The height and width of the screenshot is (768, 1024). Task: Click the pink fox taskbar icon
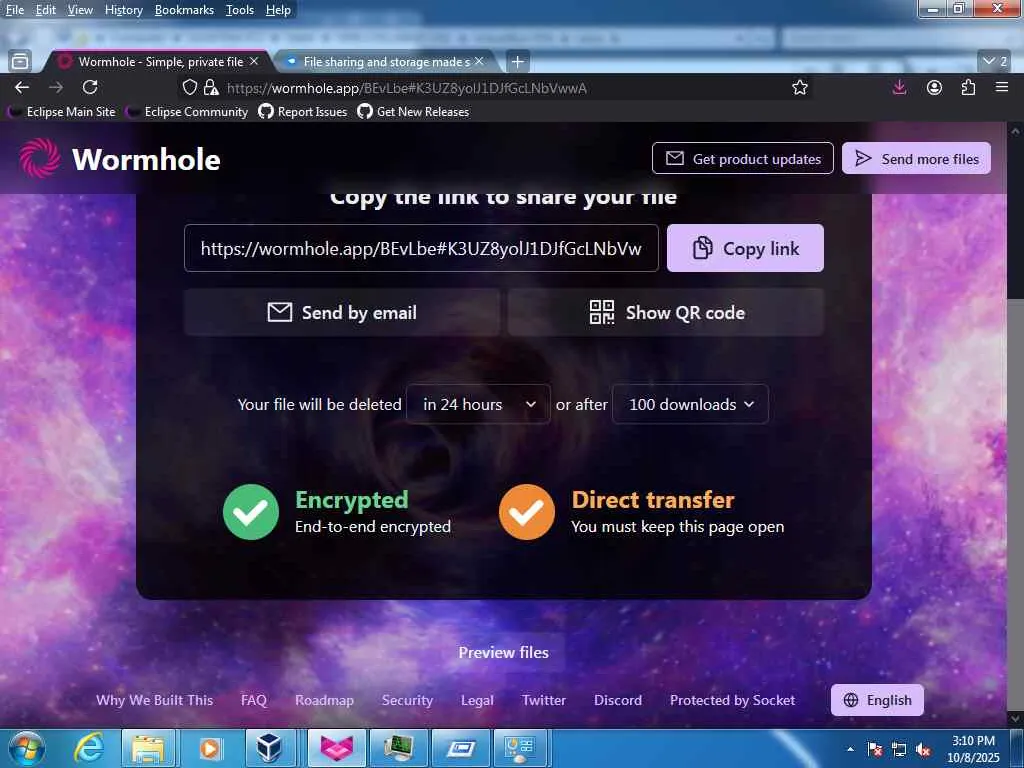pos(337,748)
